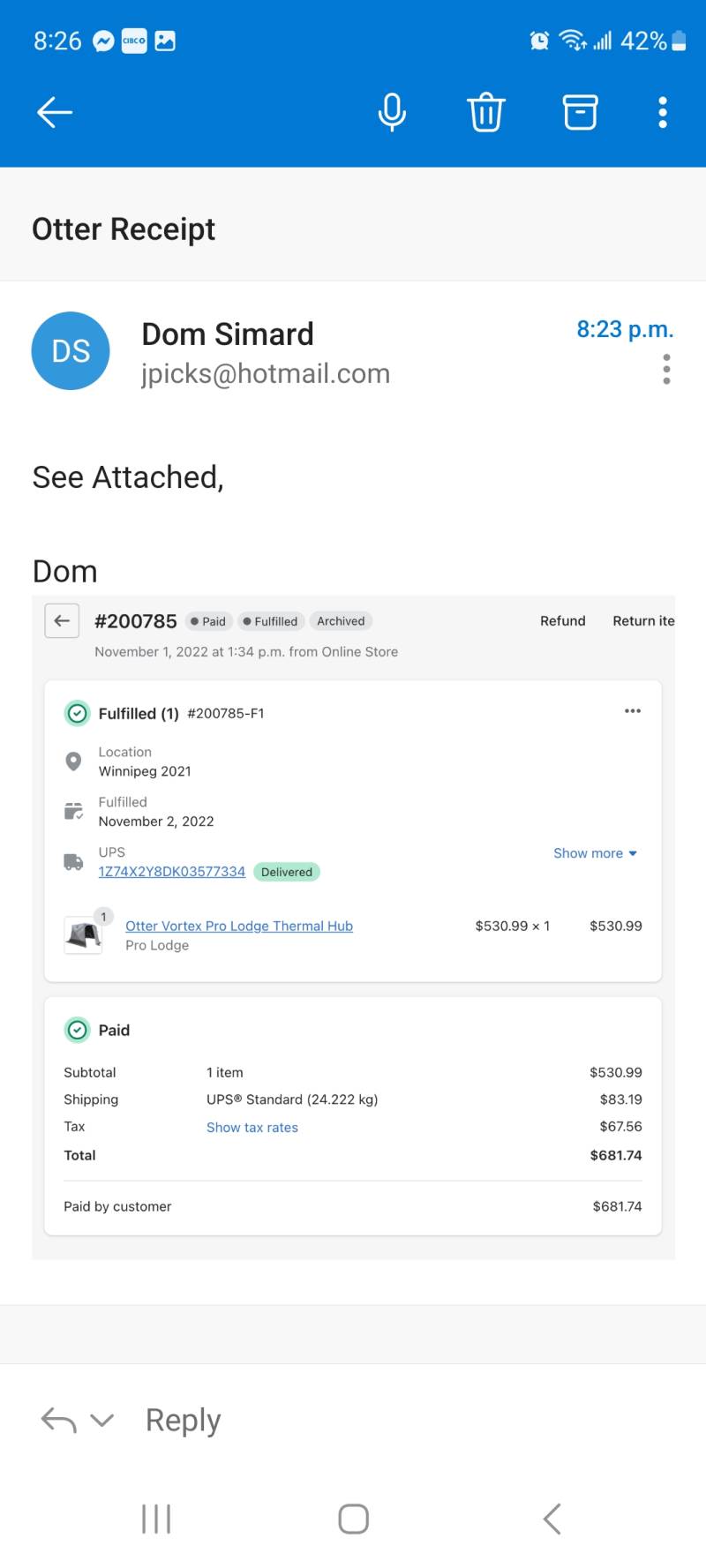Tap the 8:23 p.m. timestamp

[x=625, y=329]
